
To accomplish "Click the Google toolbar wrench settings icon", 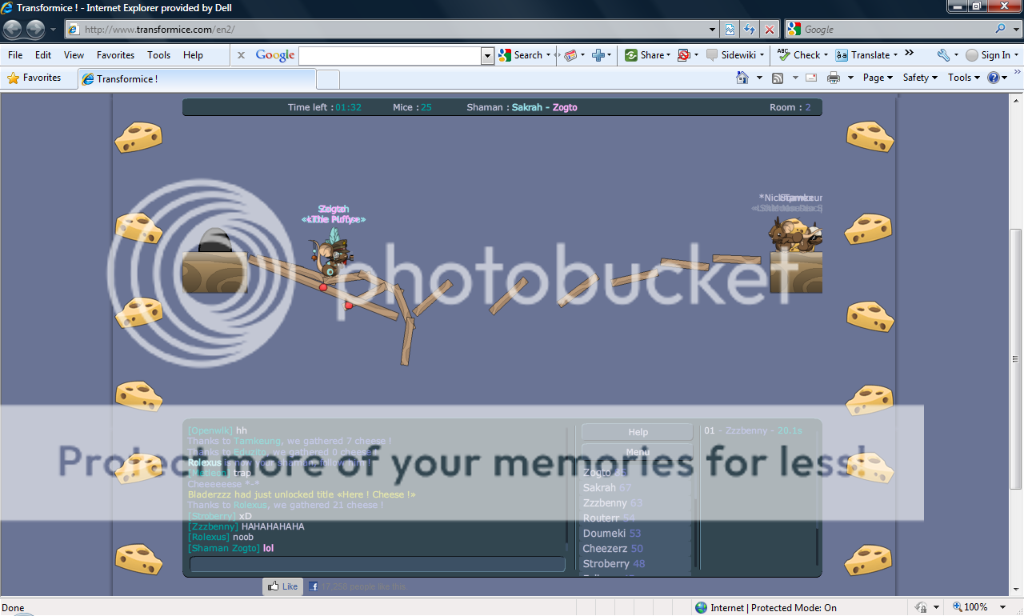I will coord(942,55).
